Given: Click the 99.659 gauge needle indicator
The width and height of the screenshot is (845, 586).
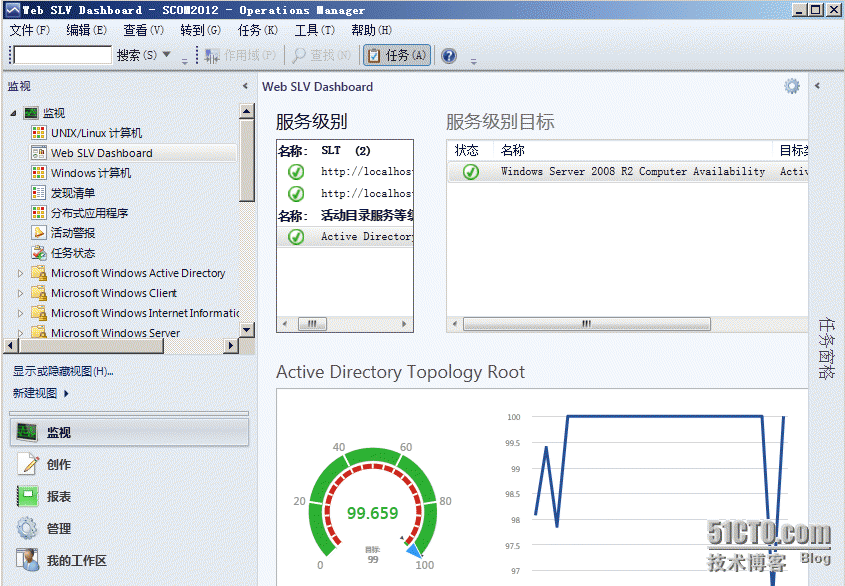Looking at the screenshot, I should point(413,550).
